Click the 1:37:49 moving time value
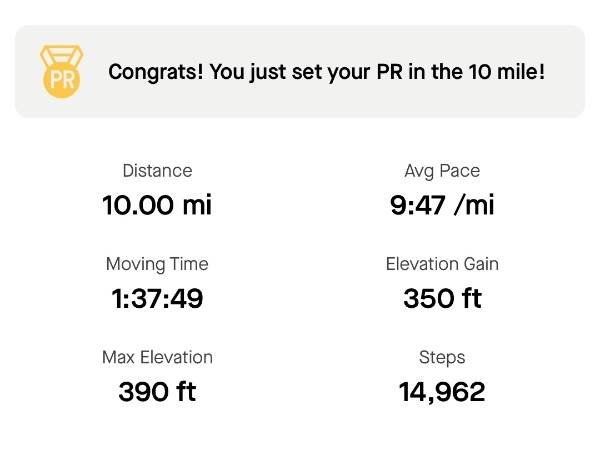The height and width of the screenshot is (450, 600). click(157, 298)
